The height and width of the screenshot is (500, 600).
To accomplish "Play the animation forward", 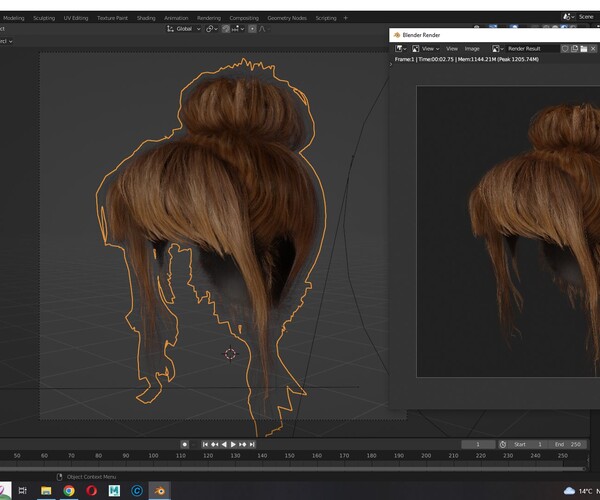I will 233,444.
